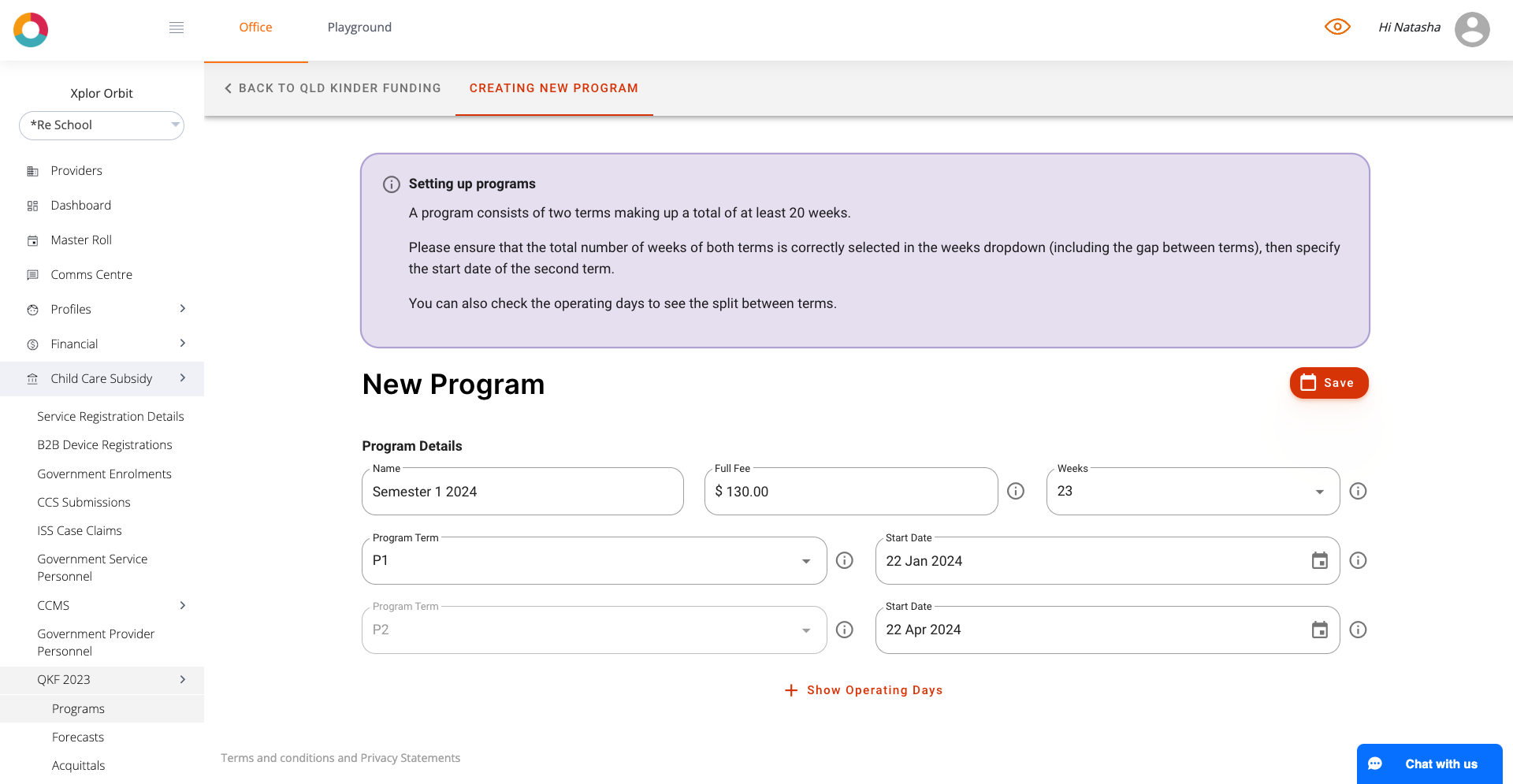Open the P1 Program Term dropdown
1513x784 pixels.
(594, 560)
